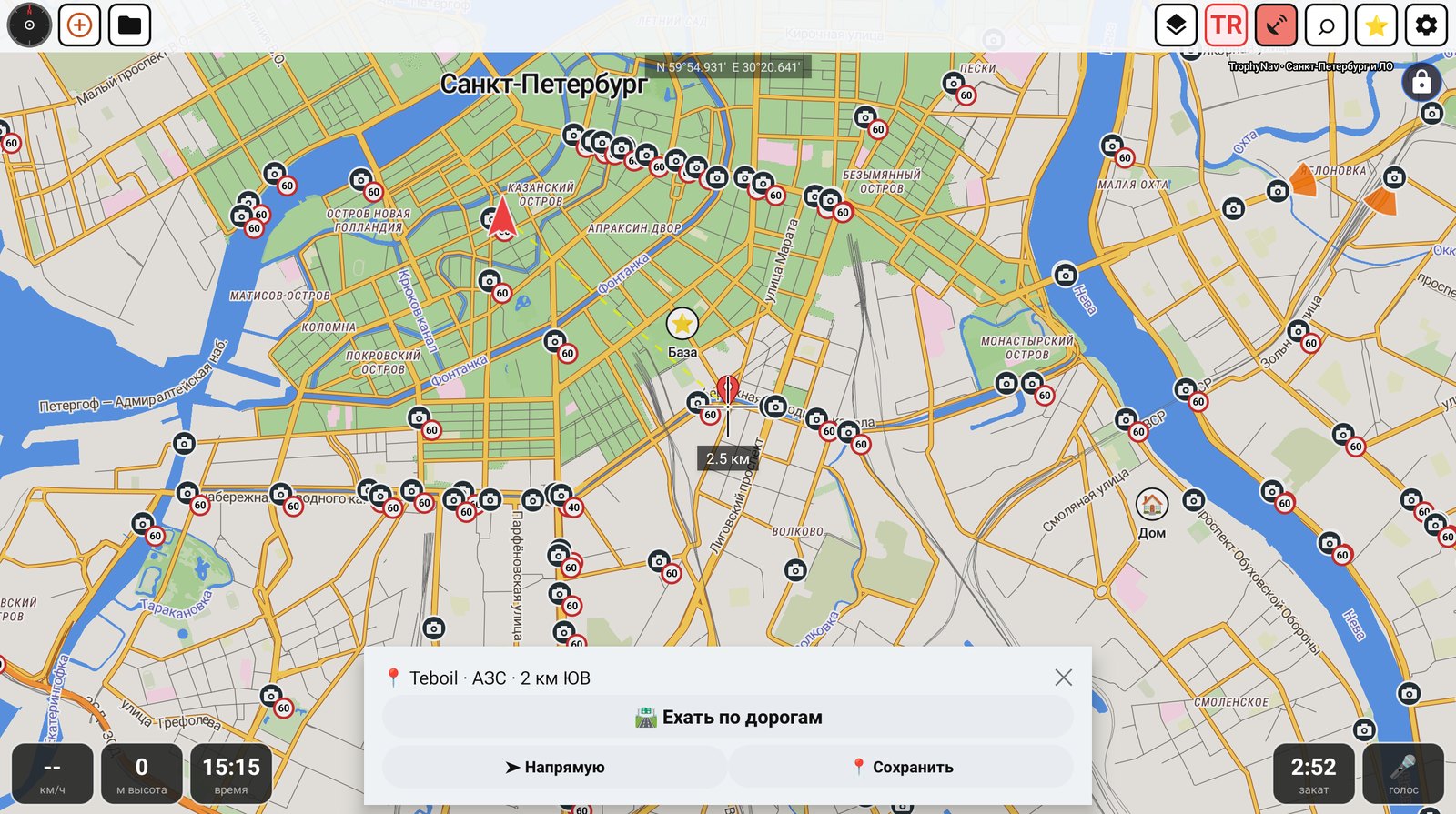Click 'Сохранить' save point button
The width and height of the screenshot is (1456, 814).
(902, 767)
